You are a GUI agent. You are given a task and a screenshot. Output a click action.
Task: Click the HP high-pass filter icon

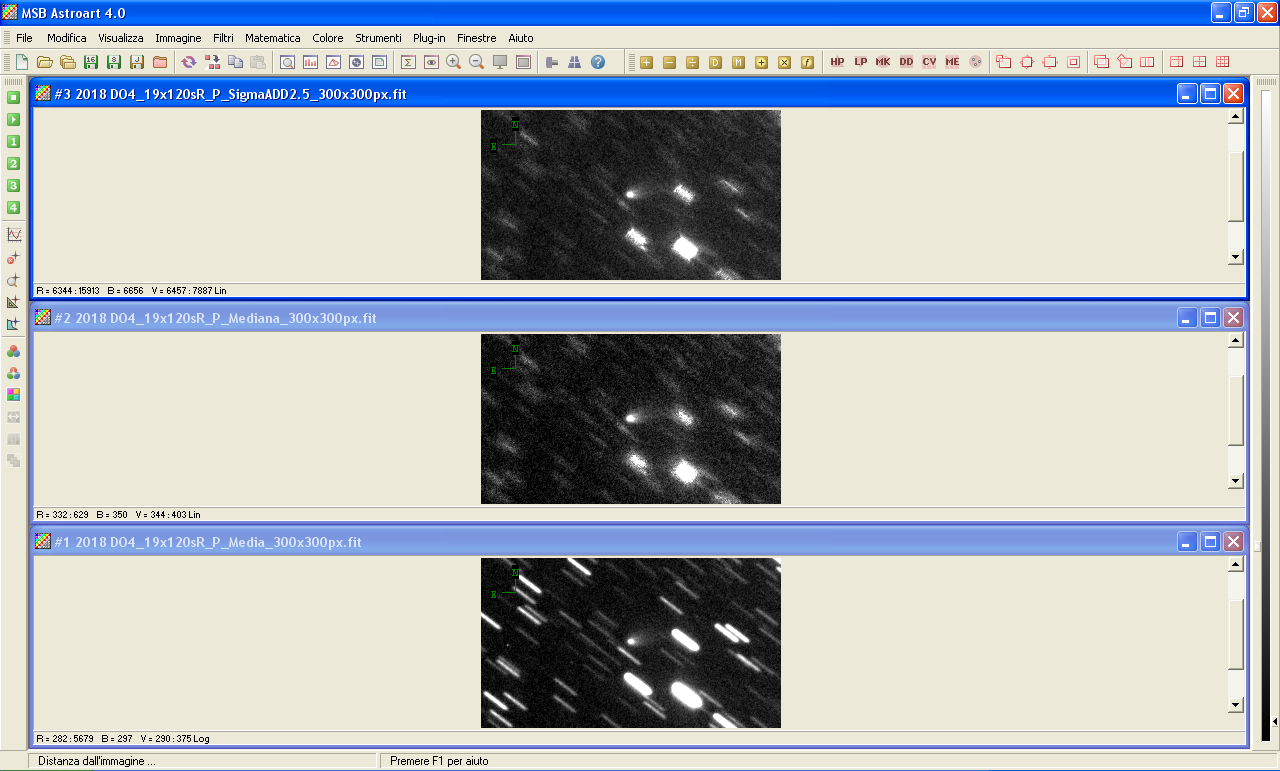pos(837,62)
